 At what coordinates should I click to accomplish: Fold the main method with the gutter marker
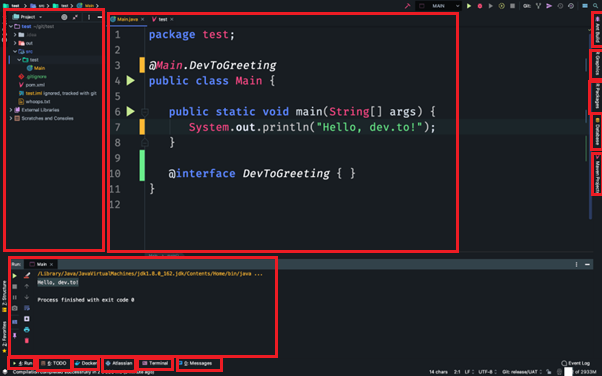[145, 112]
